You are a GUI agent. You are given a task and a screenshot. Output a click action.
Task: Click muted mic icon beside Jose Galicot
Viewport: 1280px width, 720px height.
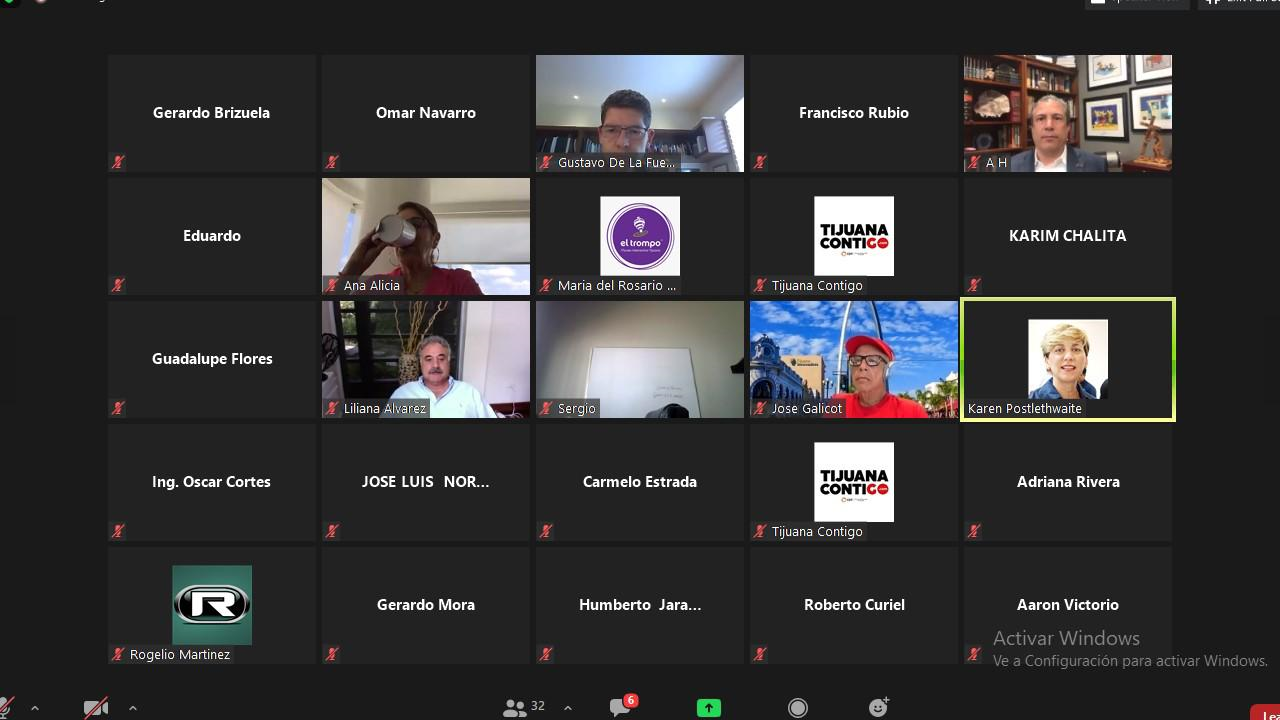[x=760, y=408]
